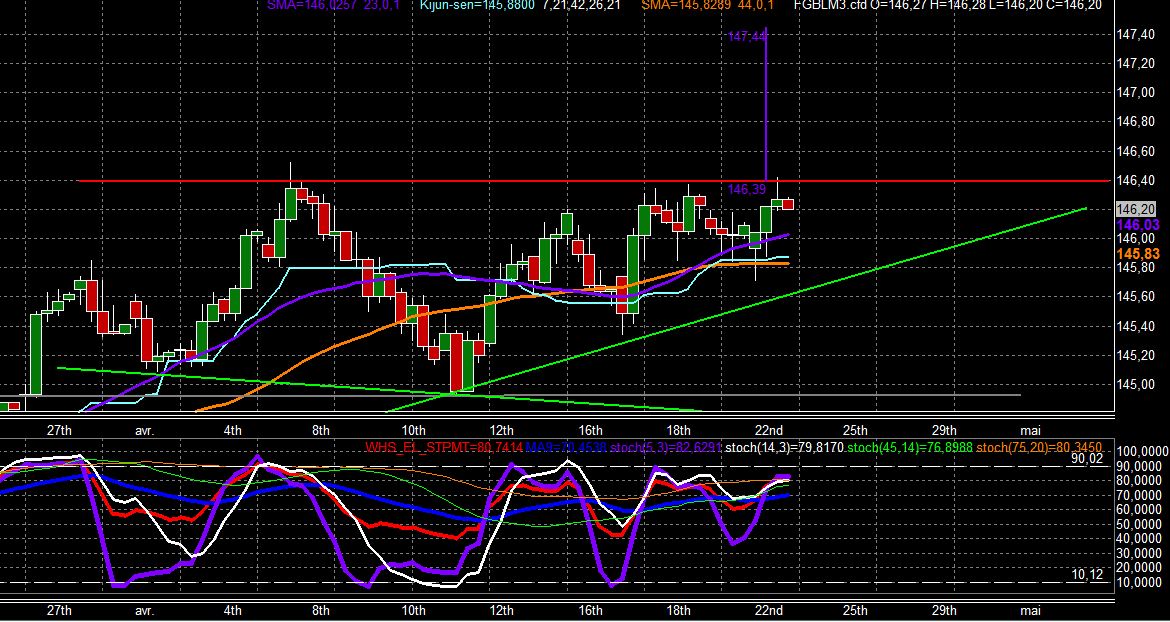1170x622 pixels.
Task: Click the 145,80 price axis label
Action: click(x=1138, y=268)
